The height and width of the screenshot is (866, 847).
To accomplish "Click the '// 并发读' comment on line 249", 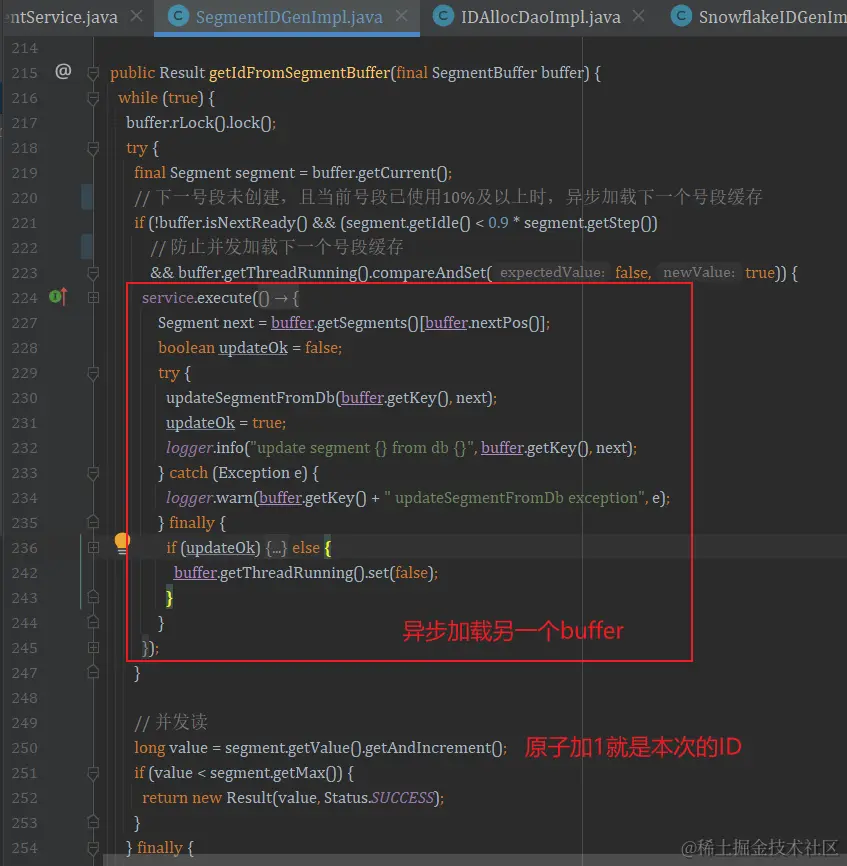I will click(x=171, y=722).
